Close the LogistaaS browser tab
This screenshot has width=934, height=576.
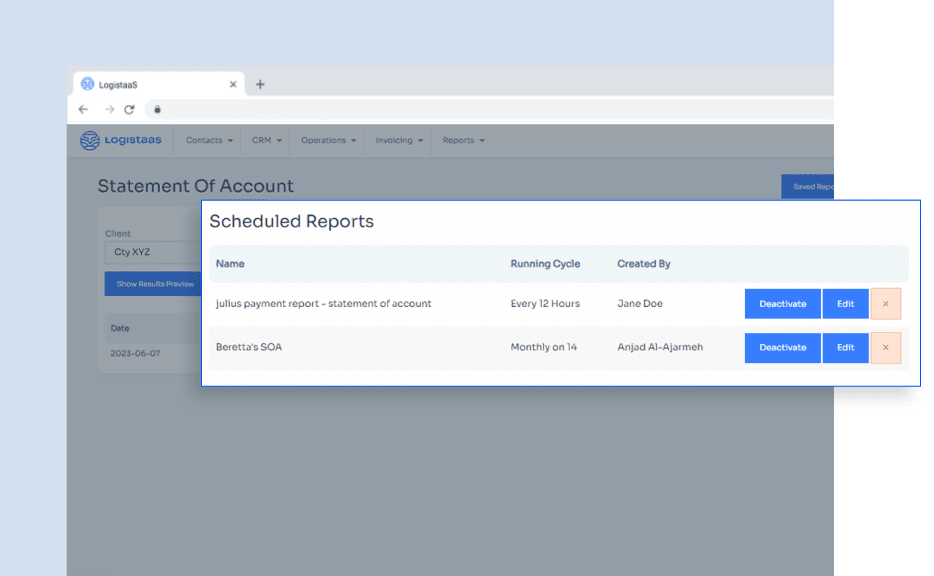(233, 85)
